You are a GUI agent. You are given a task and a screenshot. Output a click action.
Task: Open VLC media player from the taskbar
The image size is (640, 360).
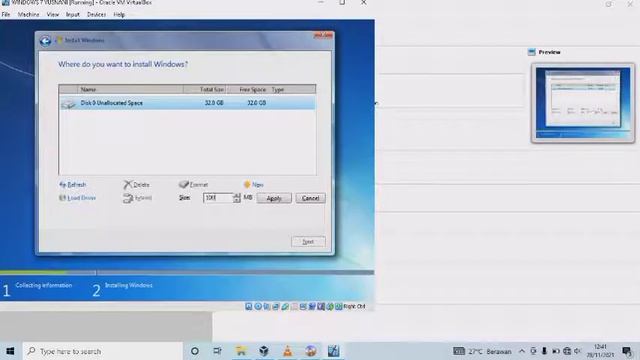pos(287,351)
